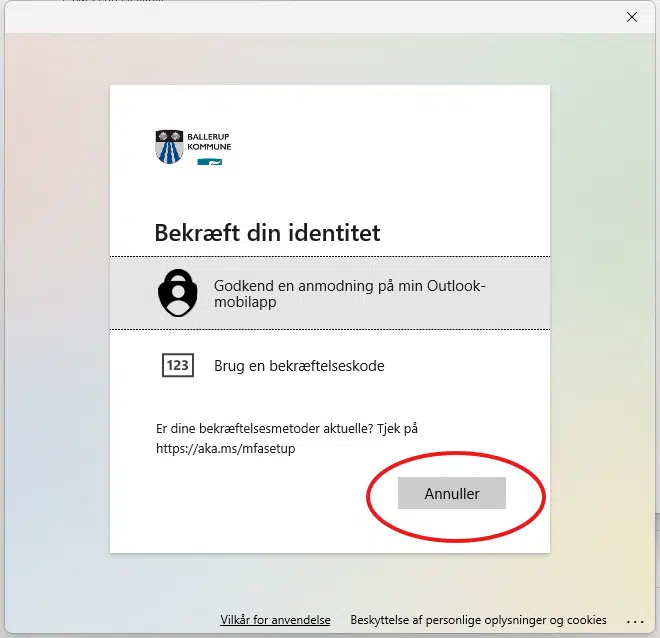Open the three-dot more options menu
The image size is (660, 638).
[x=636, y=620]
